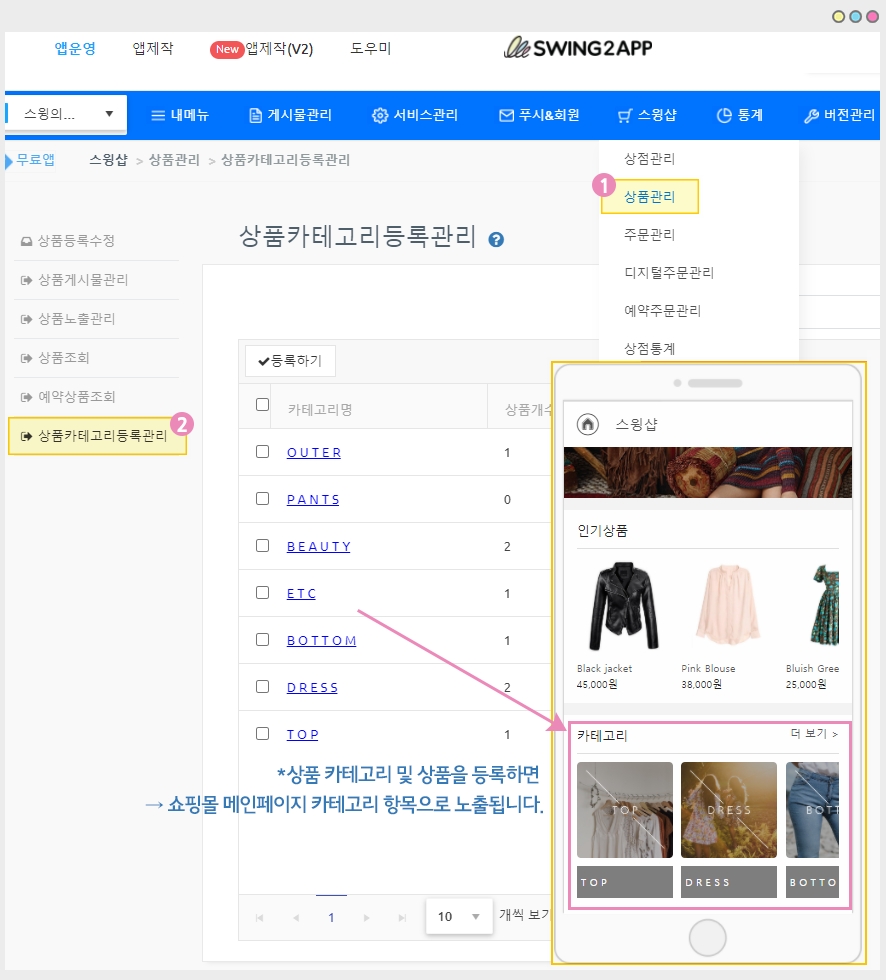Open the PANTS category link
Screen dimensions: 886x980
(313, 499)
